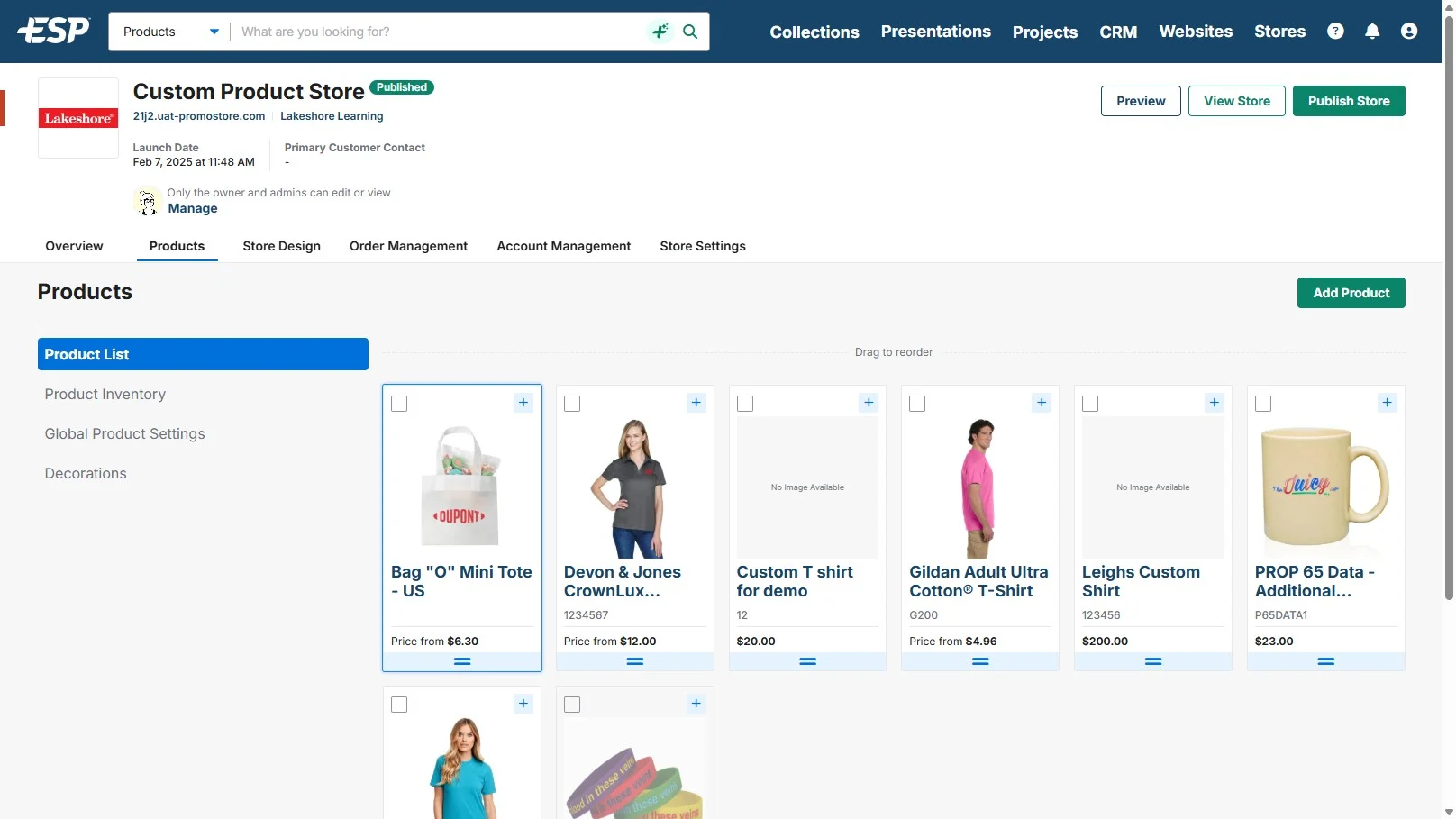Open the 21j2.uat-promostore.com link
Image resolution: width=1456 pixels, height=819 pixels.
[199, 116]
